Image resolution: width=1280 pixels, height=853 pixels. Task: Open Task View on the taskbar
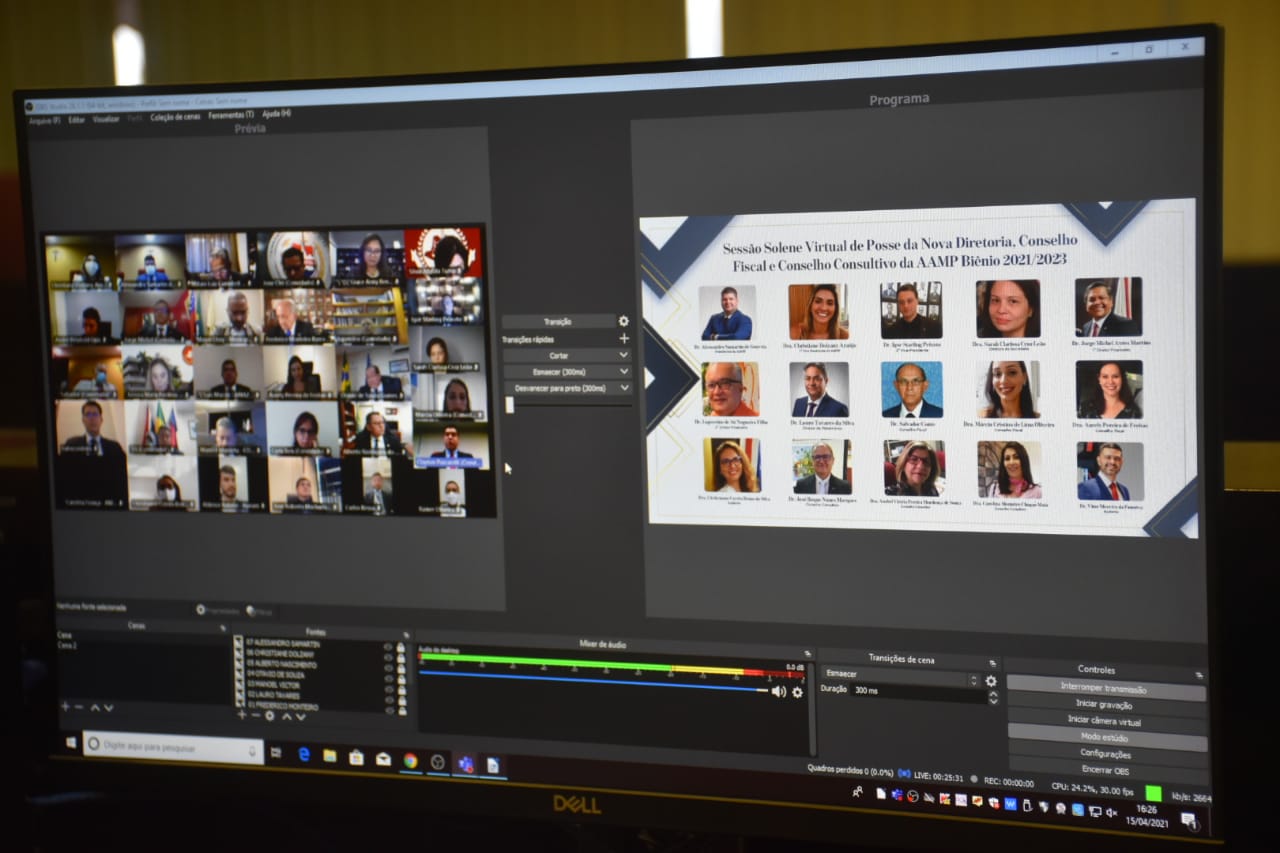276,752
